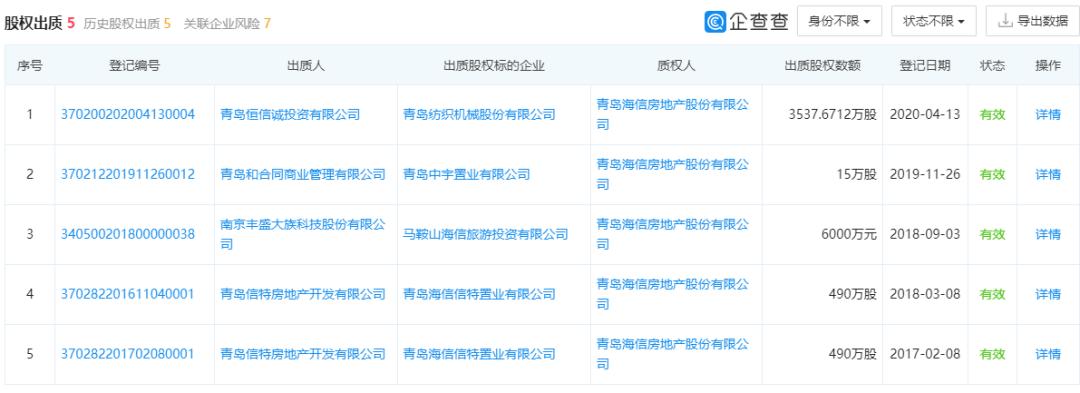Open 青岛海信房地产股份有限公司 pledgee in row 5
Screen dimensions: 1080x393
click(672, 354)
